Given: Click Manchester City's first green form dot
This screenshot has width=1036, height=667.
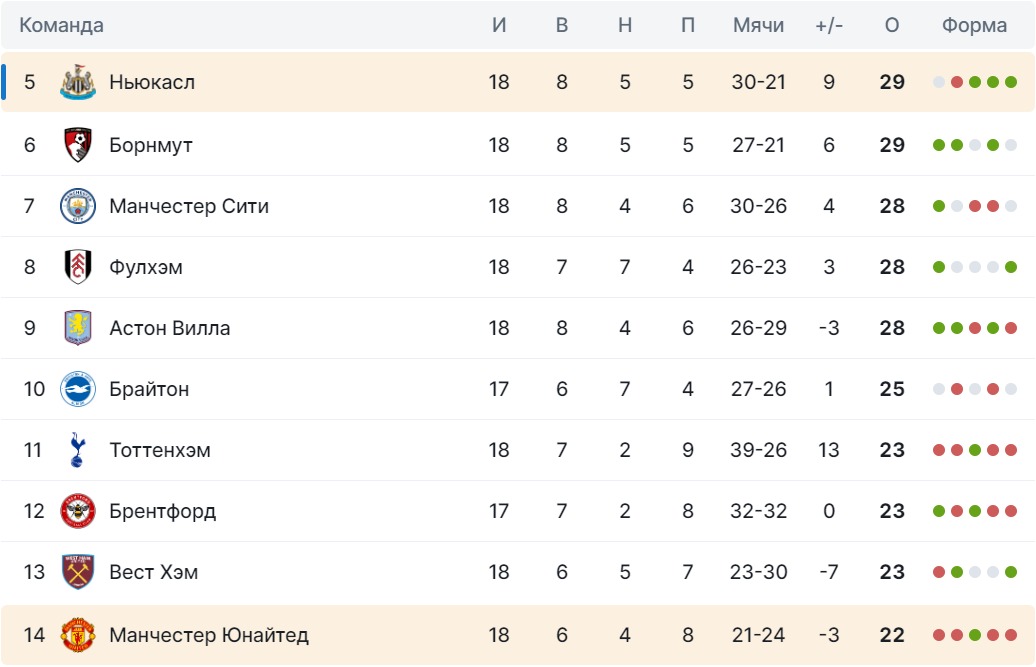Looking at the screenshot, I should 939,206.
